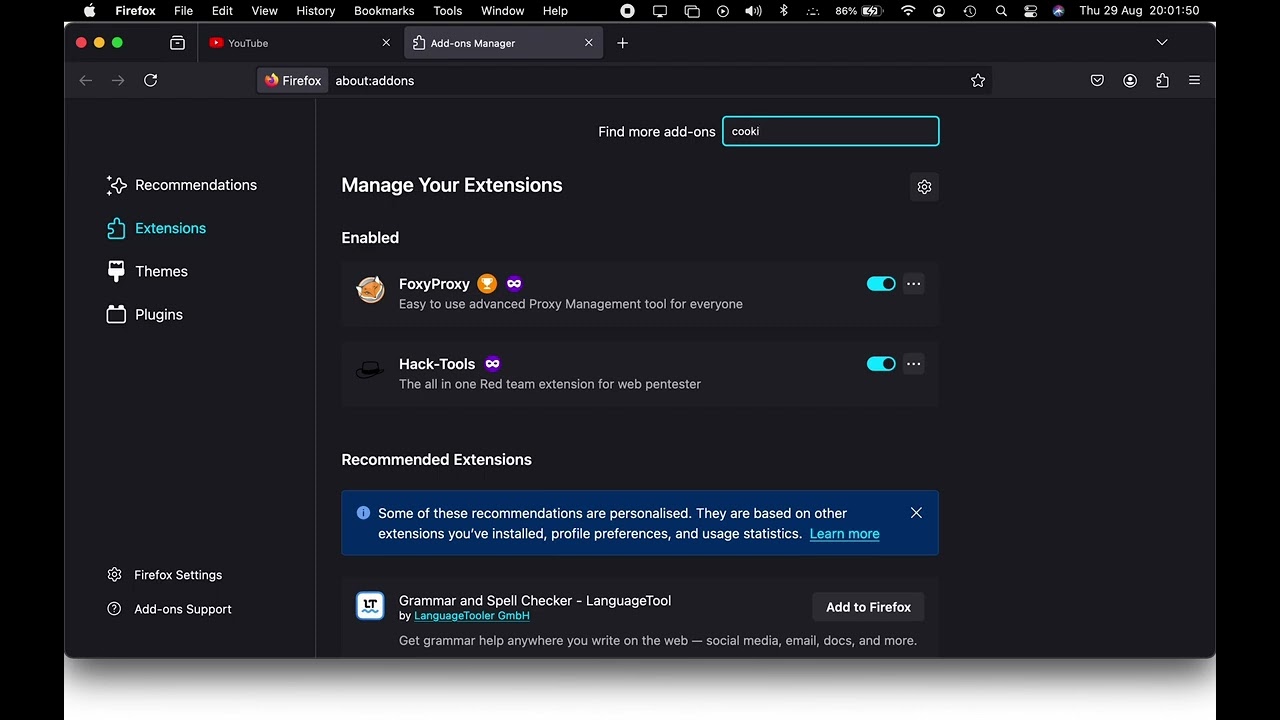Dismiss the personalised recommendations notice
This screenshot has height=720, width=1280.
916,513
